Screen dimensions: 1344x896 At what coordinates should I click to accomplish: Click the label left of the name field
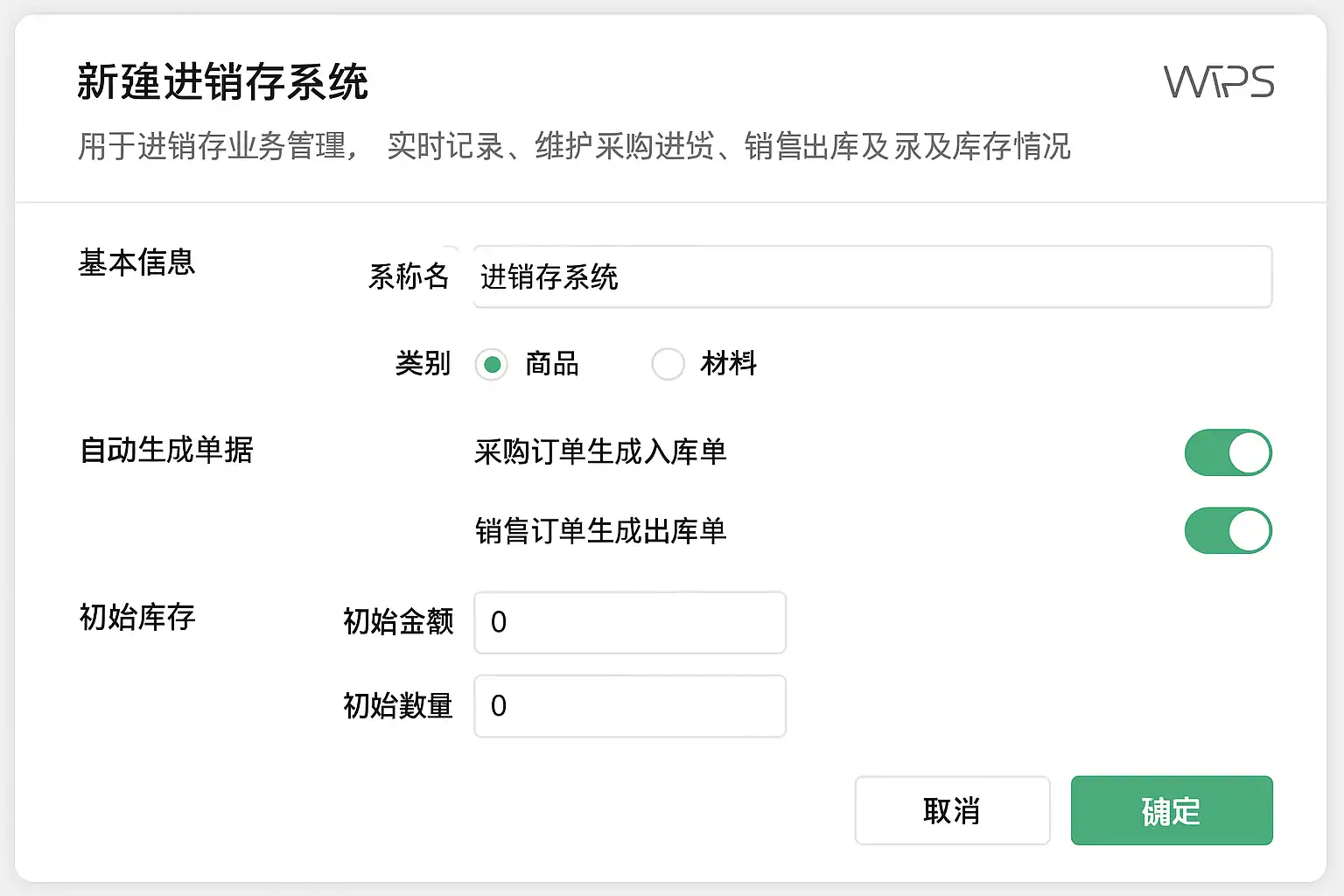[x=409, y=276]
